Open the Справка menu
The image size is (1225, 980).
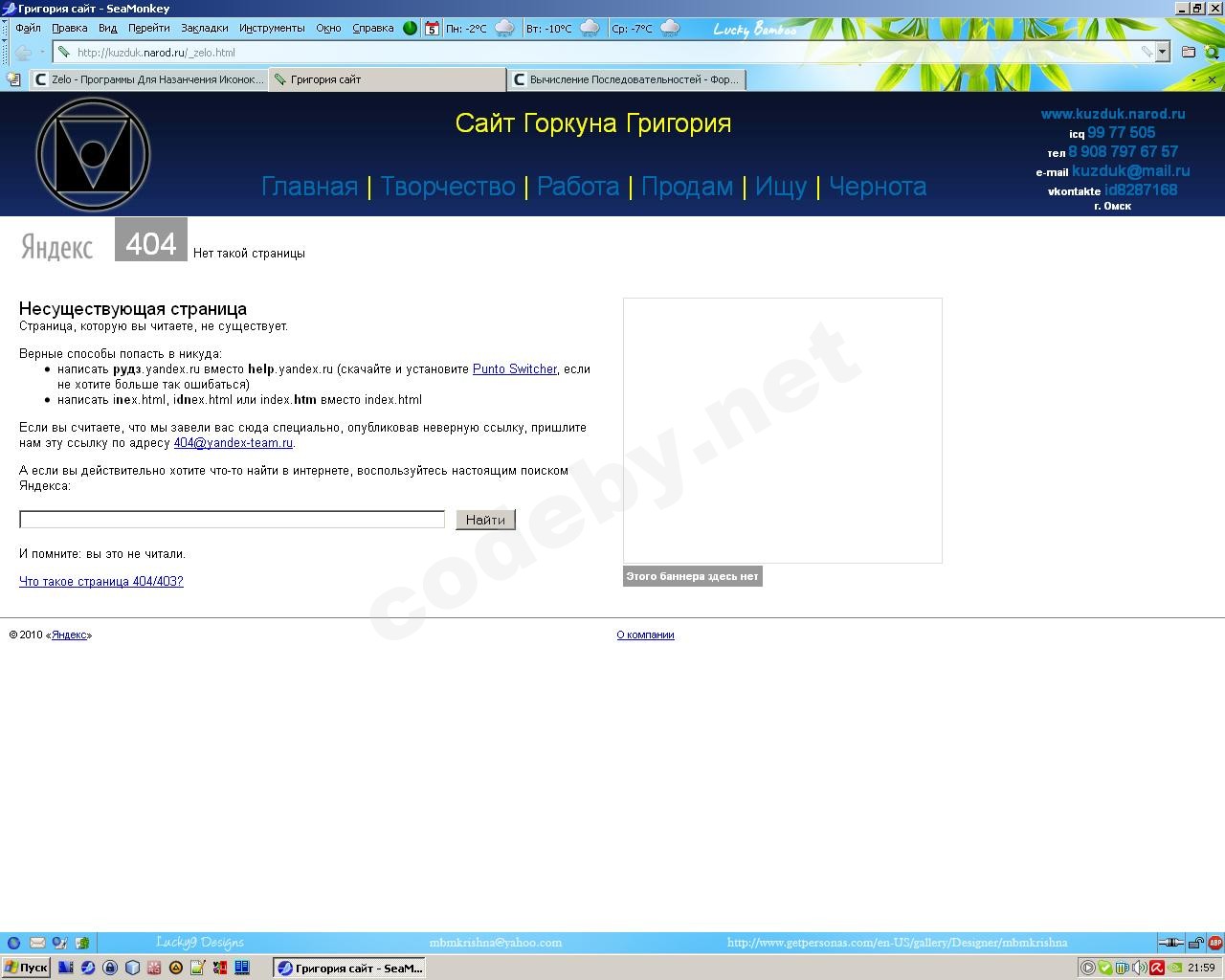coord(373,28)
